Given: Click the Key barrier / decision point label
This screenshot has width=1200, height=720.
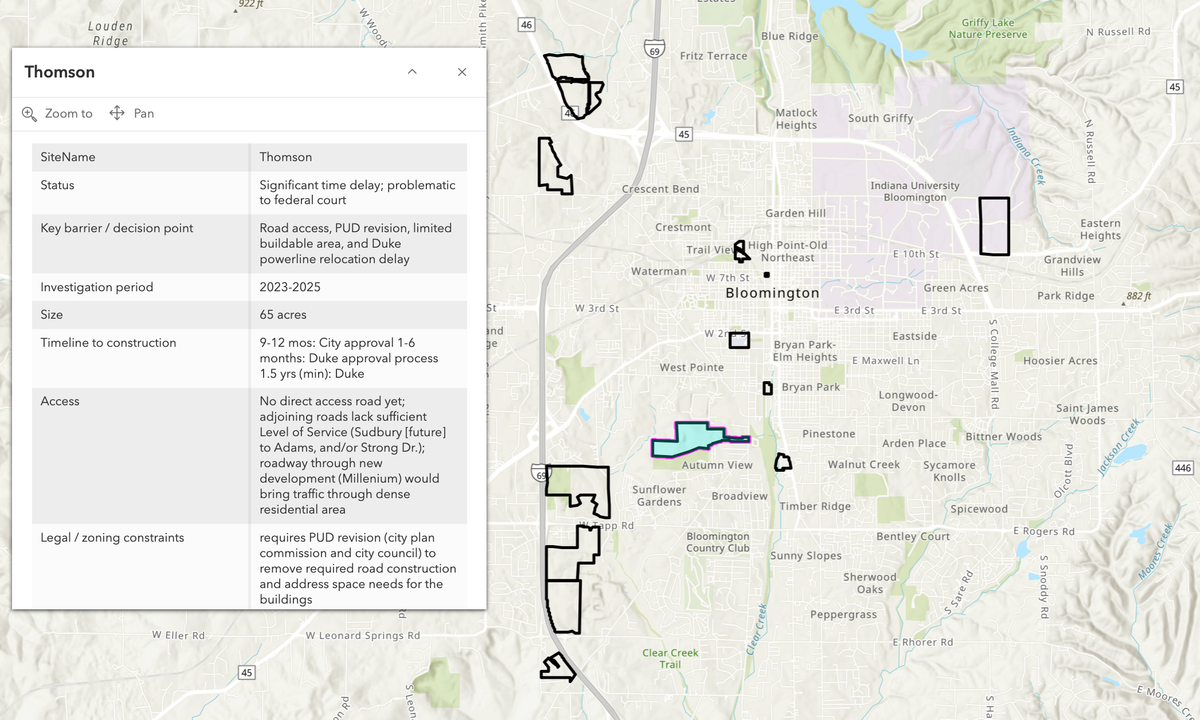Looking at the screenshot, I should [117, 228].
